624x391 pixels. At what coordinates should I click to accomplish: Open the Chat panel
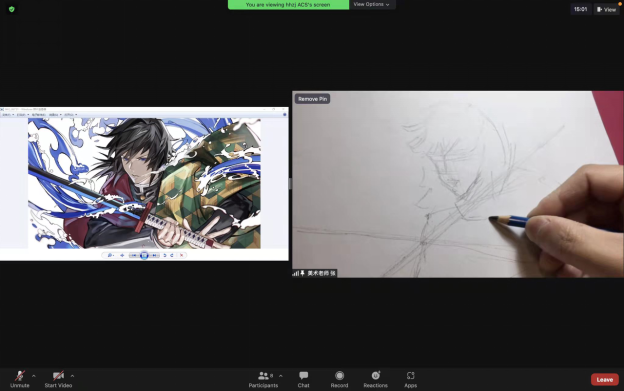click(x=304, y=379)
